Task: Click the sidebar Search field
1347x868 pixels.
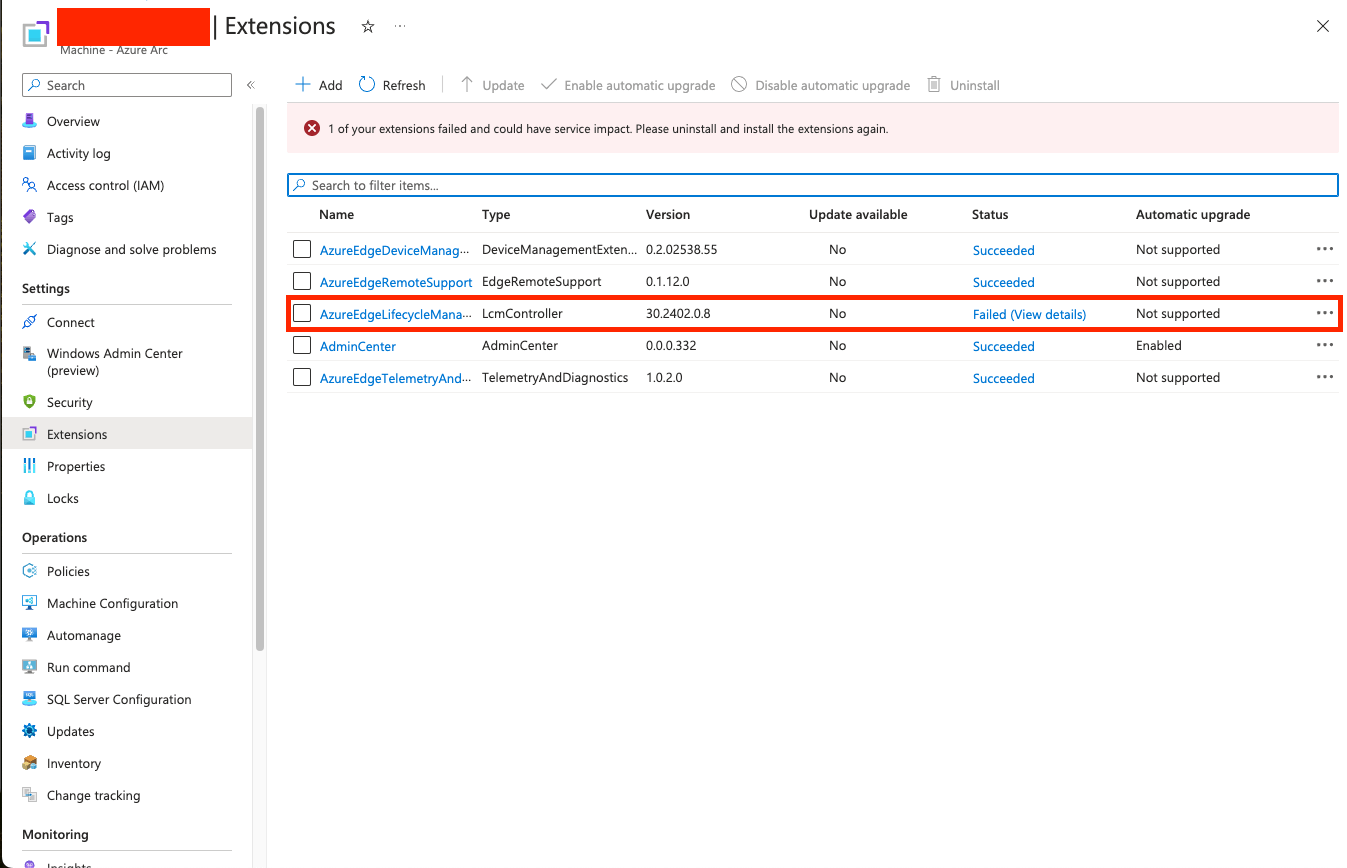Action: (x=127, y=85)
